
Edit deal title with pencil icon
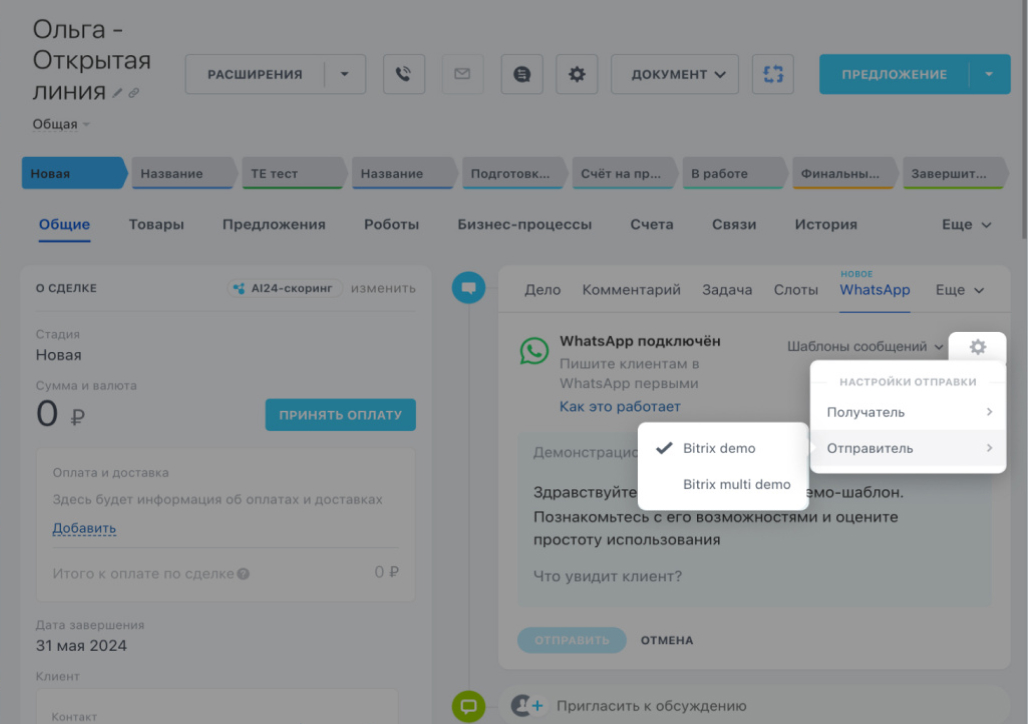[117, 93]
